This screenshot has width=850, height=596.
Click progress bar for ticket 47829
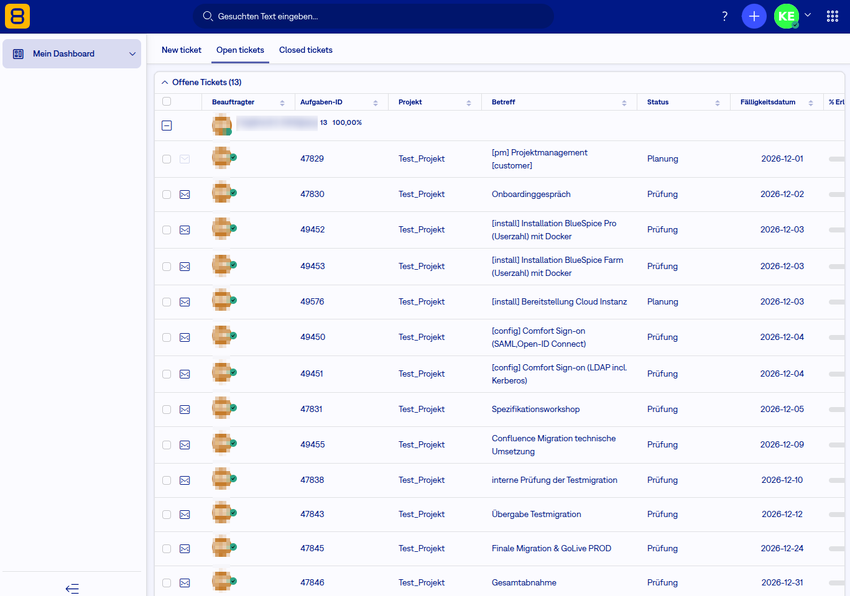tap(836, 159)
